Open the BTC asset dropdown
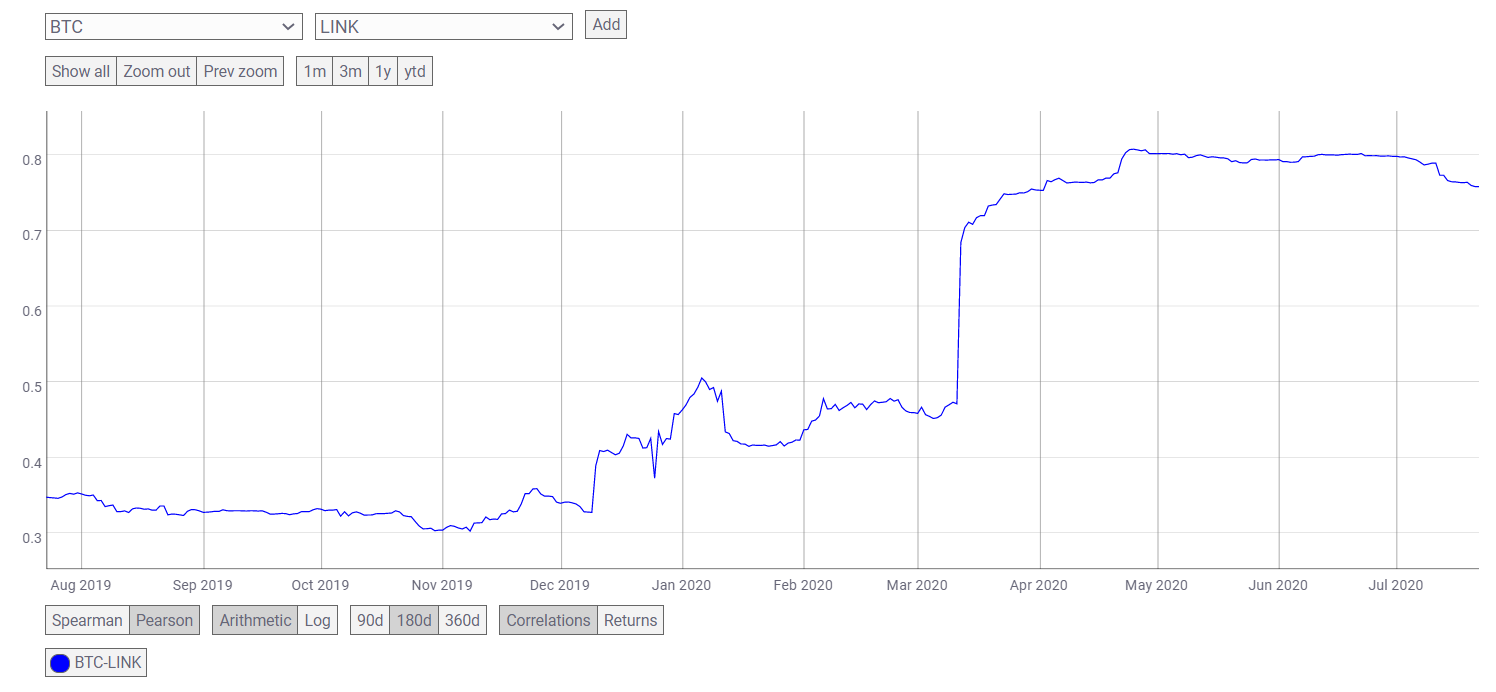 click(x=173, y=27)
